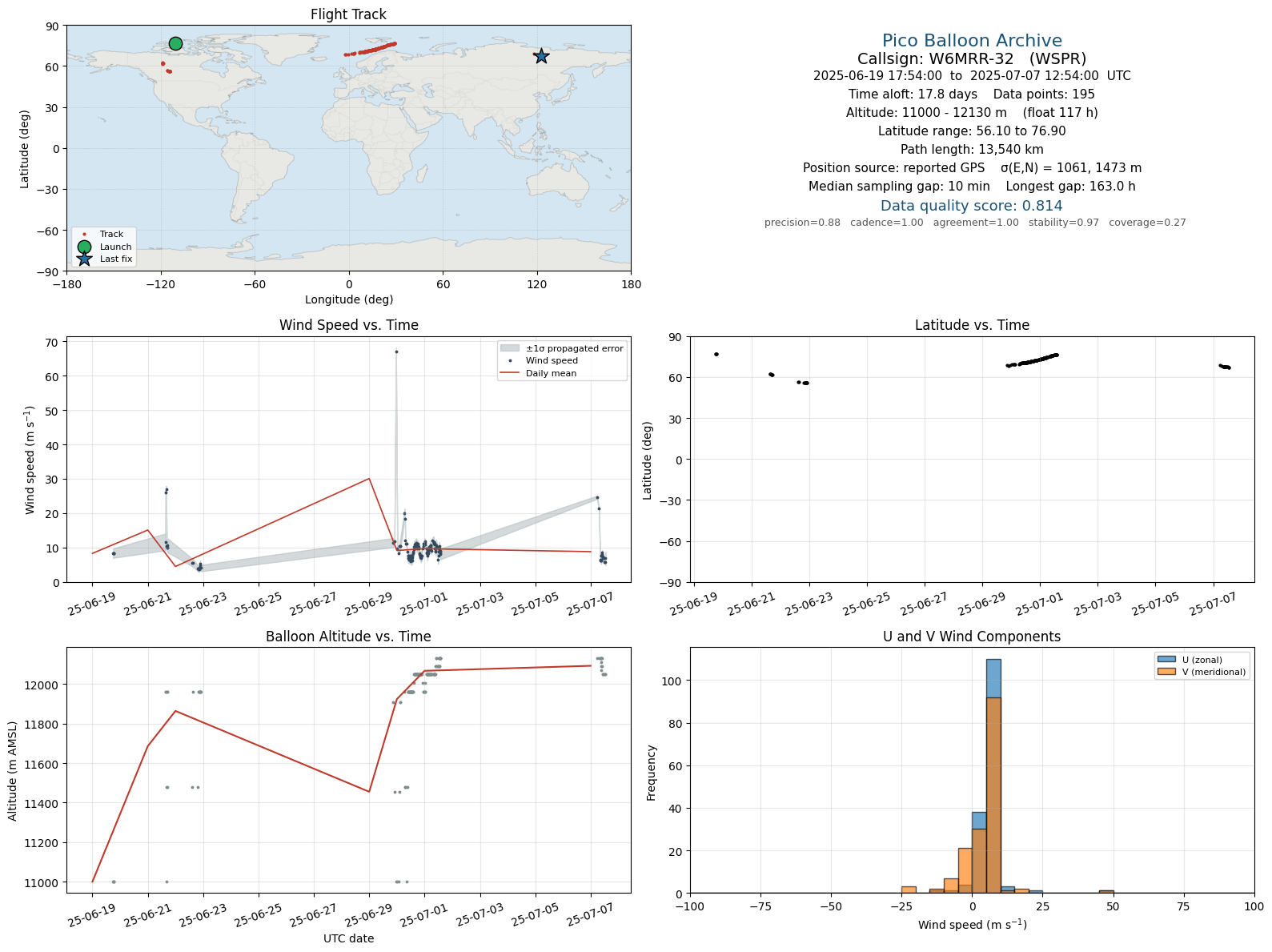Viewport: 1272px width, 952px height.
Task: Click the "±1σ propagated error" legend label
Action: click(x=574, y=348)
